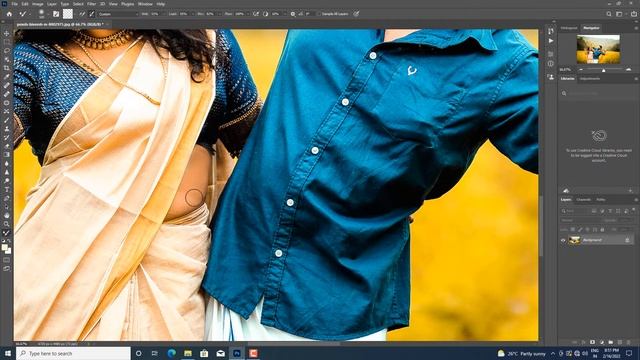Open the layer filter Kind dropdown

tap(575, 211)
